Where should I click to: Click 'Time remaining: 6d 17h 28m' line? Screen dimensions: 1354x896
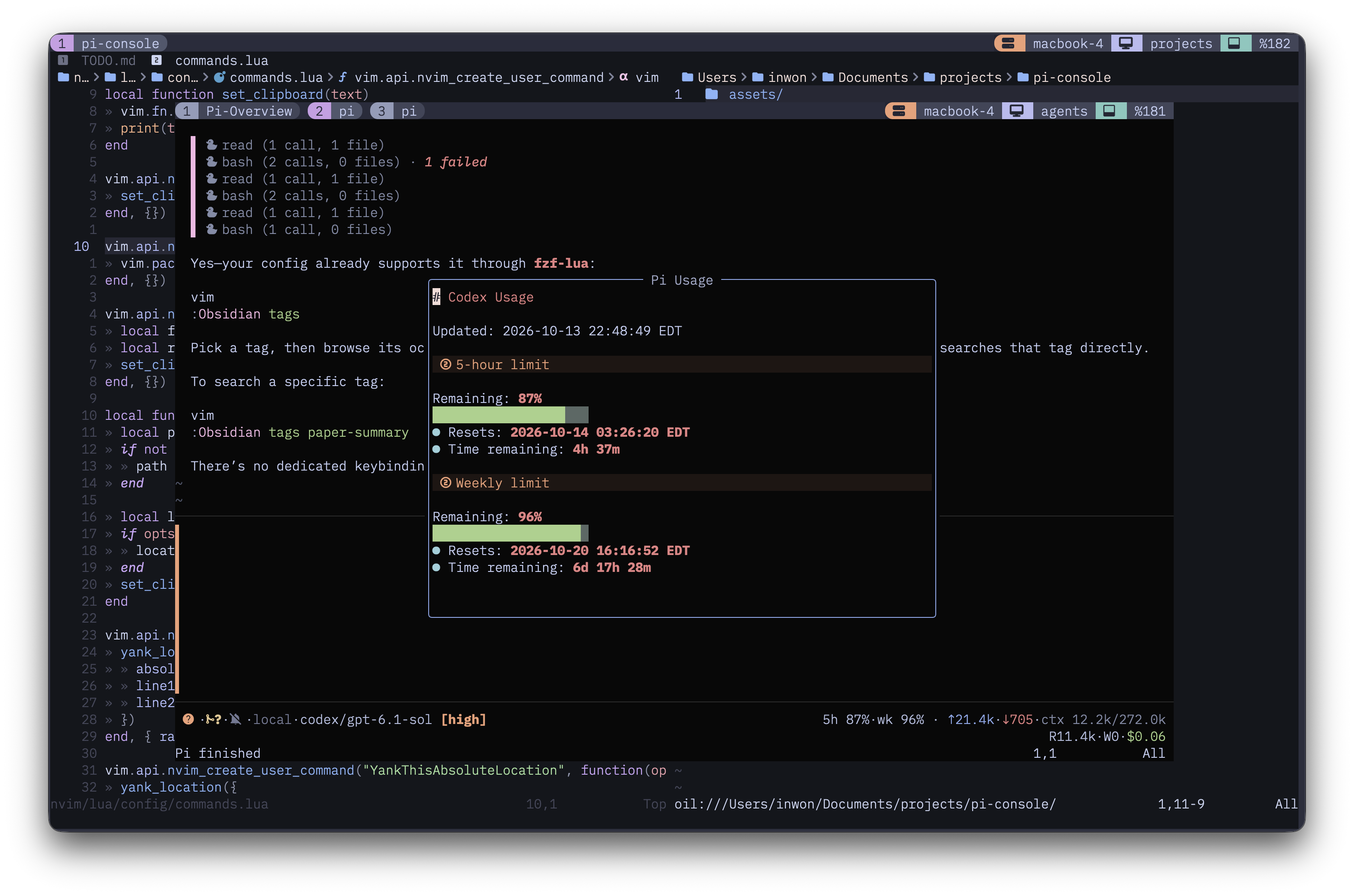(x=549, y=568)
